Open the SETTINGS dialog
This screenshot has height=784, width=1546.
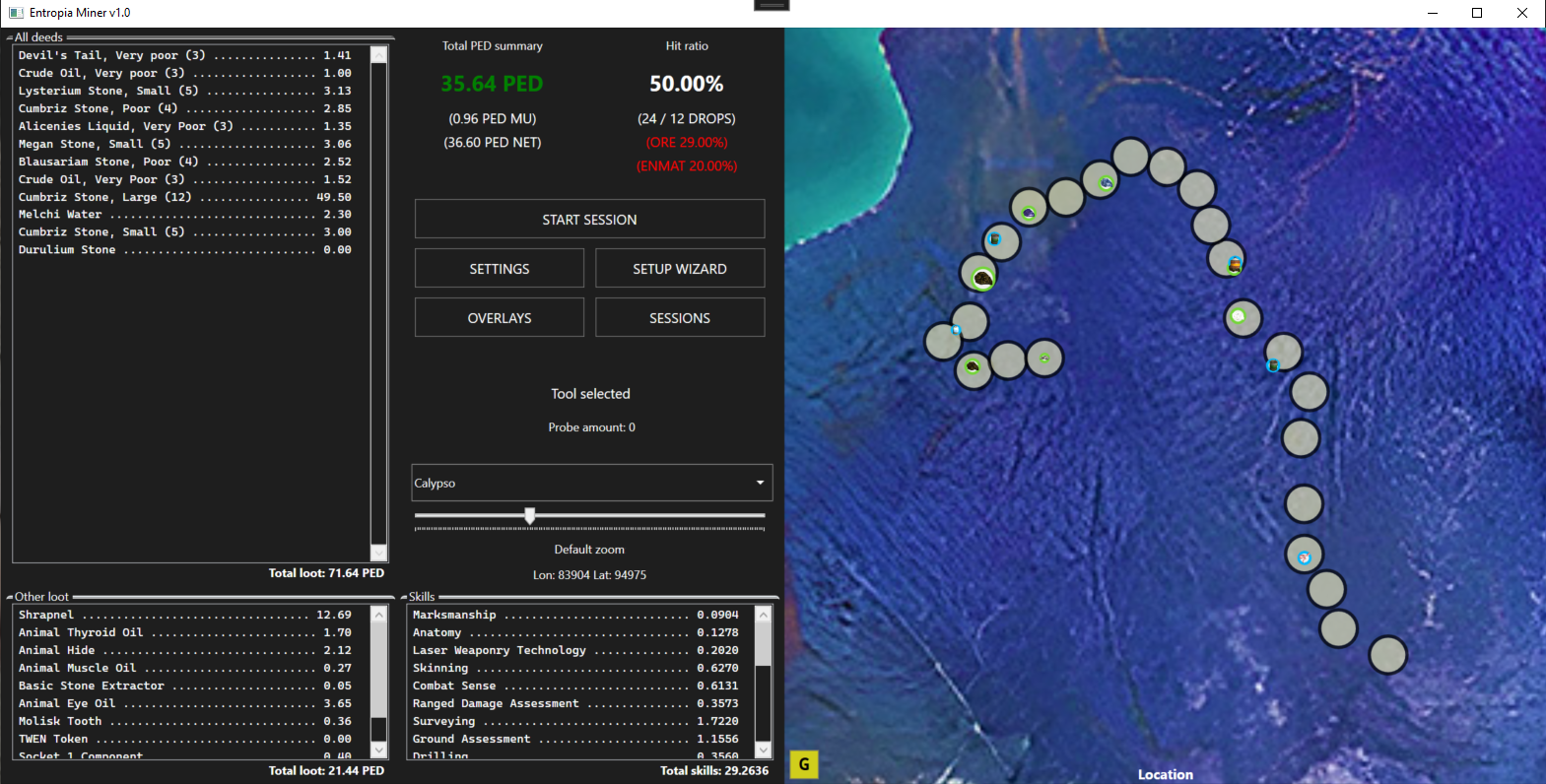click(x=499, y=269)
